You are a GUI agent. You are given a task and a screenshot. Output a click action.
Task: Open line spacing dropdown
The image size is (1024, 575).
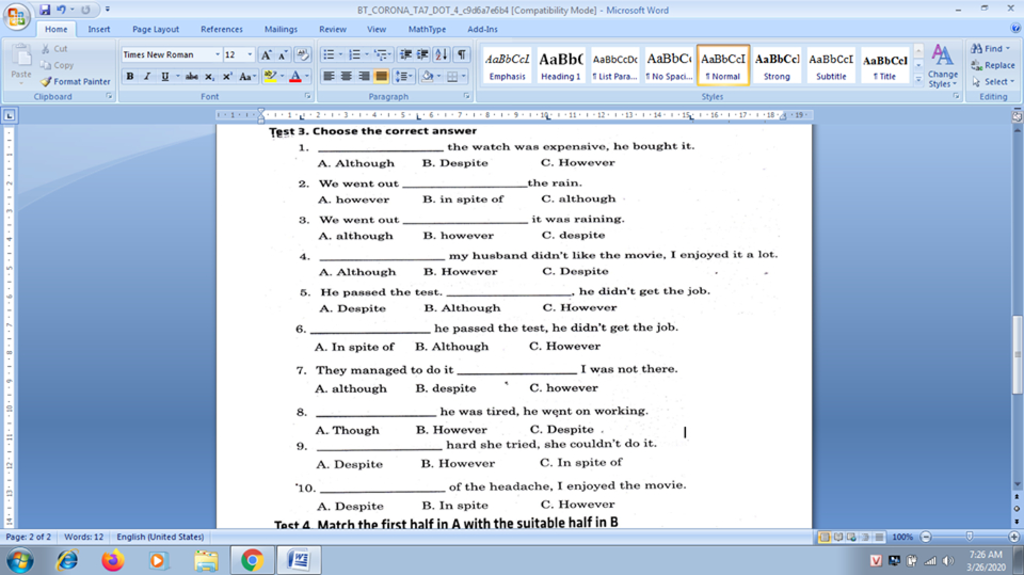tap(404, 76)
